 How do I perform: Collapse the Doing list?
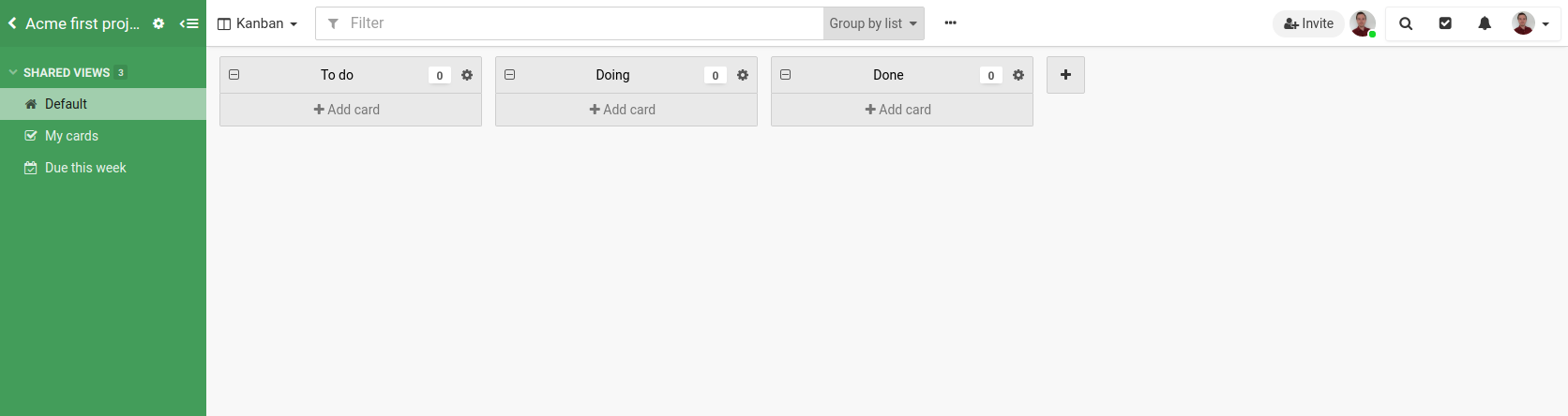pos(510,75)
